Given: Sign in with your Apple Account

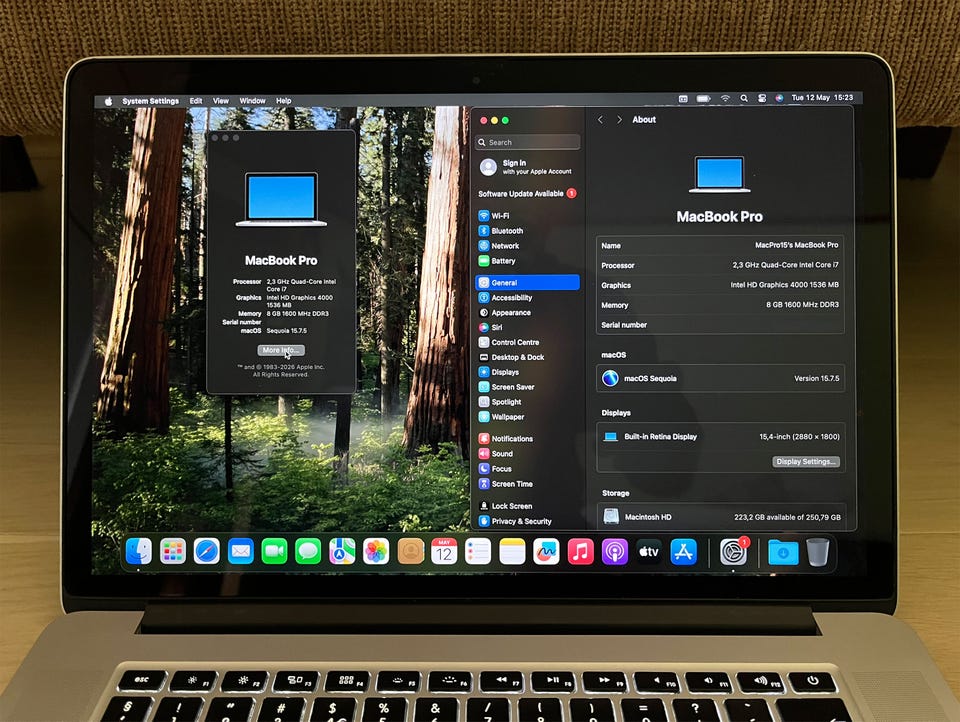Looking at the screenshot, I should point(526,167).
